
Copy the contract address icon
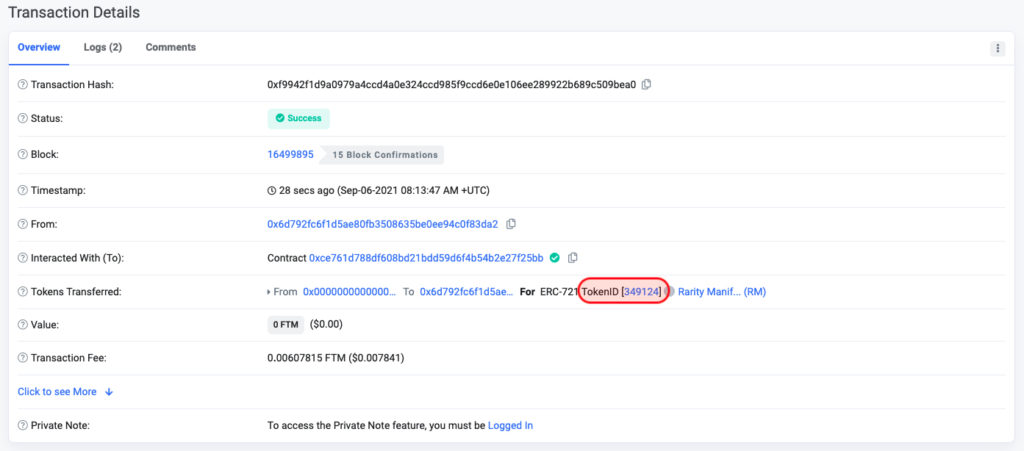[x=572, y=258]
